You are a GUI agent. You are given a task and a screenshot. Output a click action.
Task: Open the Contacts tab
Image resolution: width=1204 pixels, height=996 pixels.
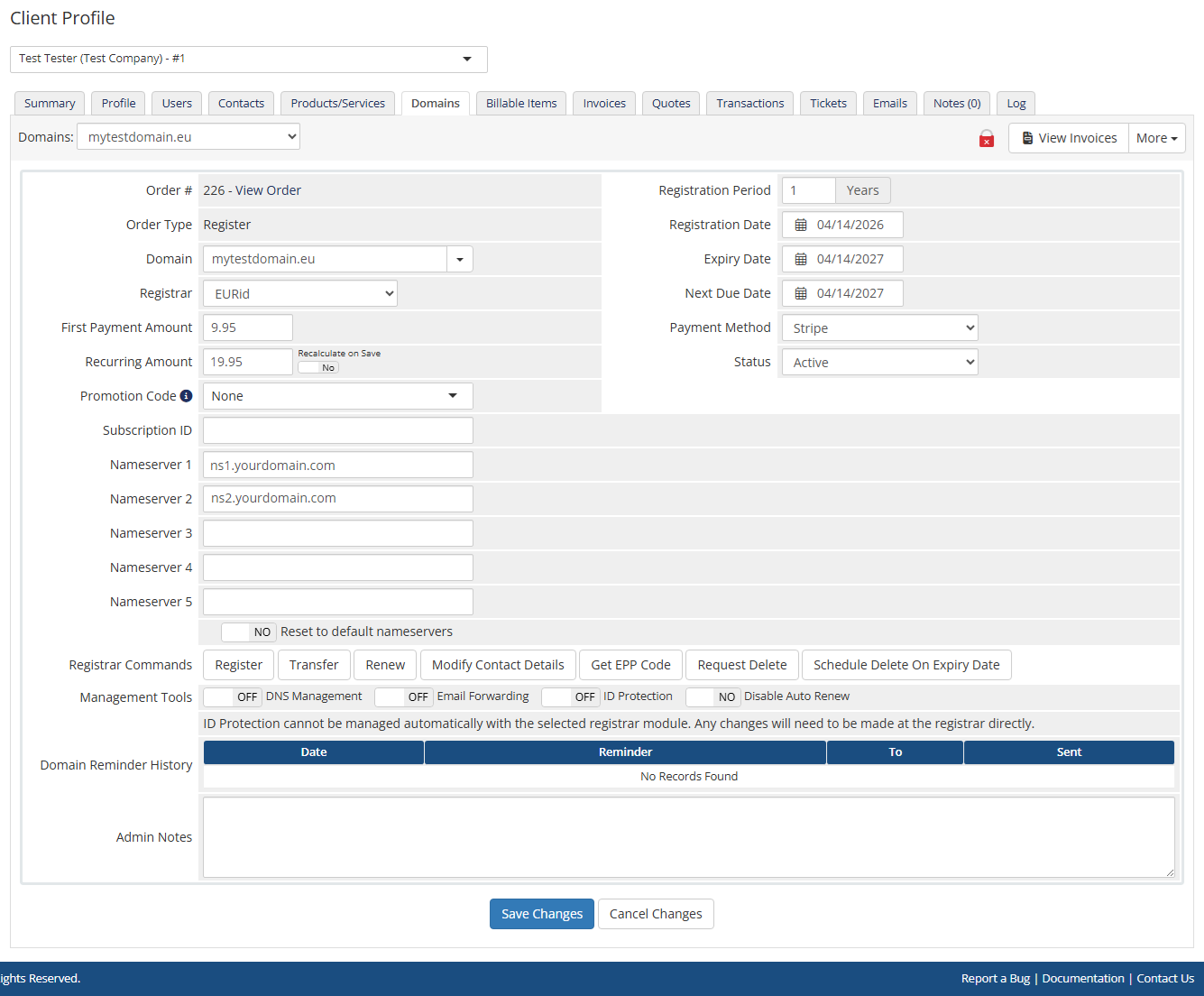tap(242, 104)
